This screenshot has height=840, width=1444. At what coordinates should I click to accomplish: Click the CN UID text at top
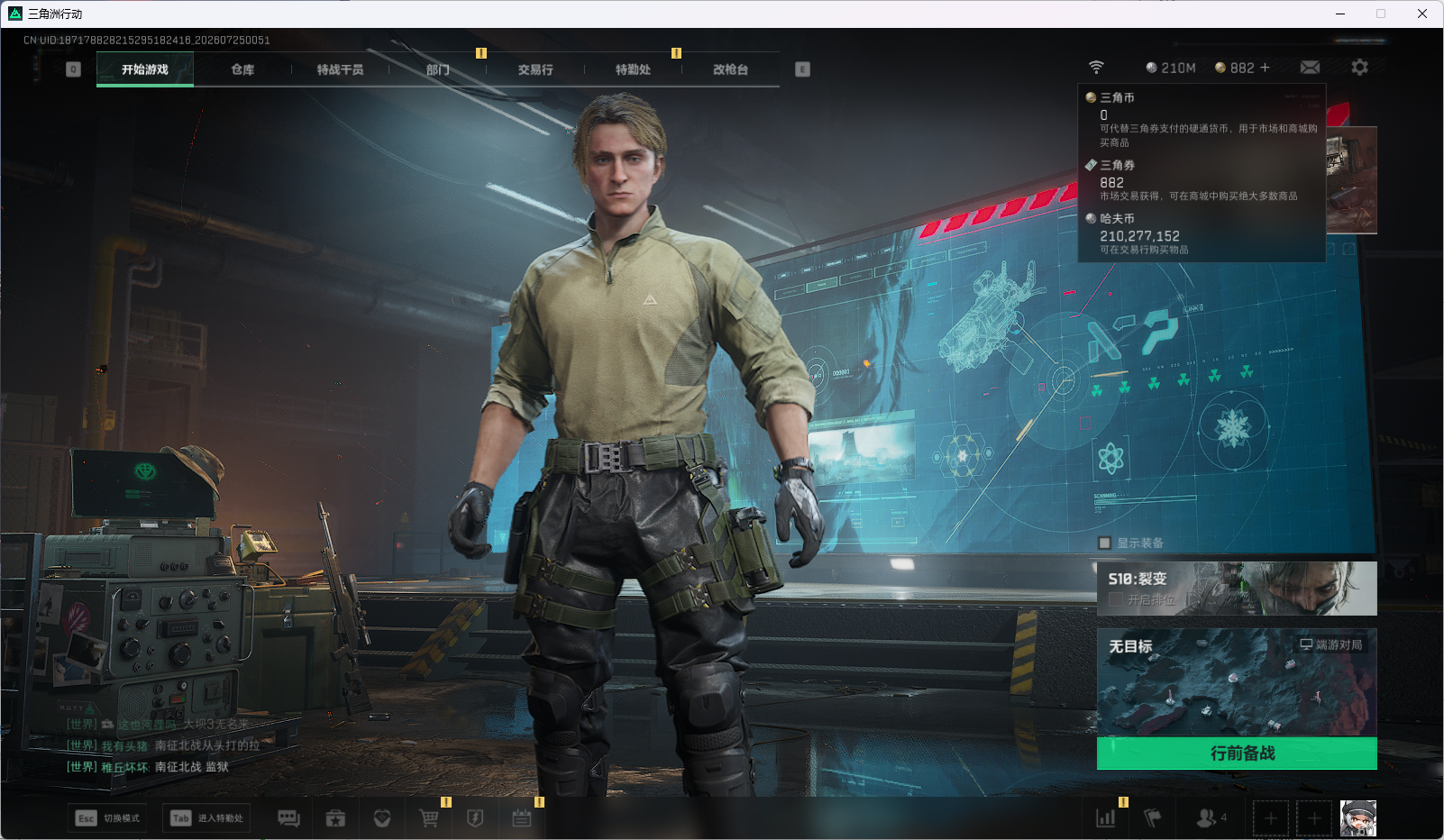[147, 41]
